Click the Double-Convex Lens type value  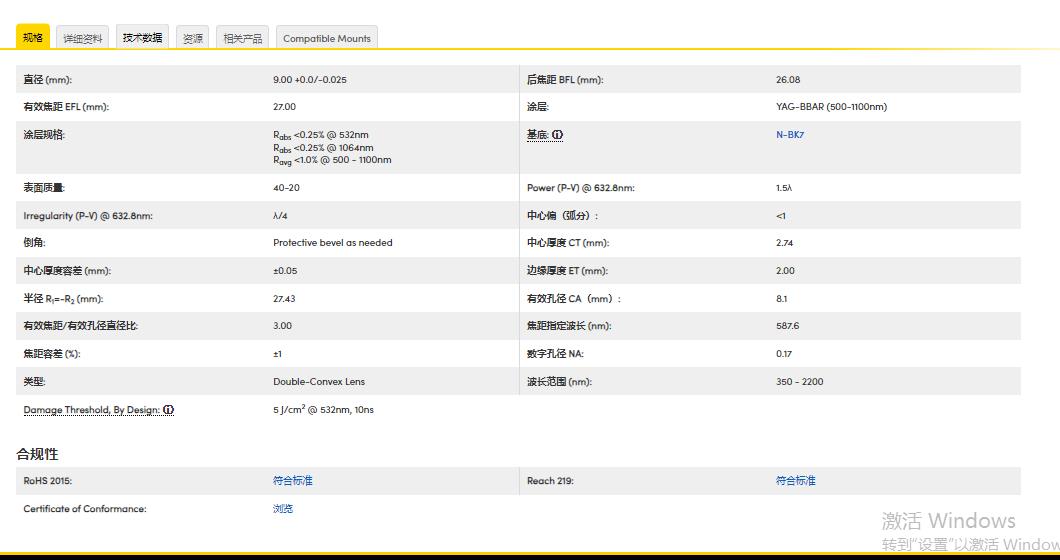(x=319, y=382)
